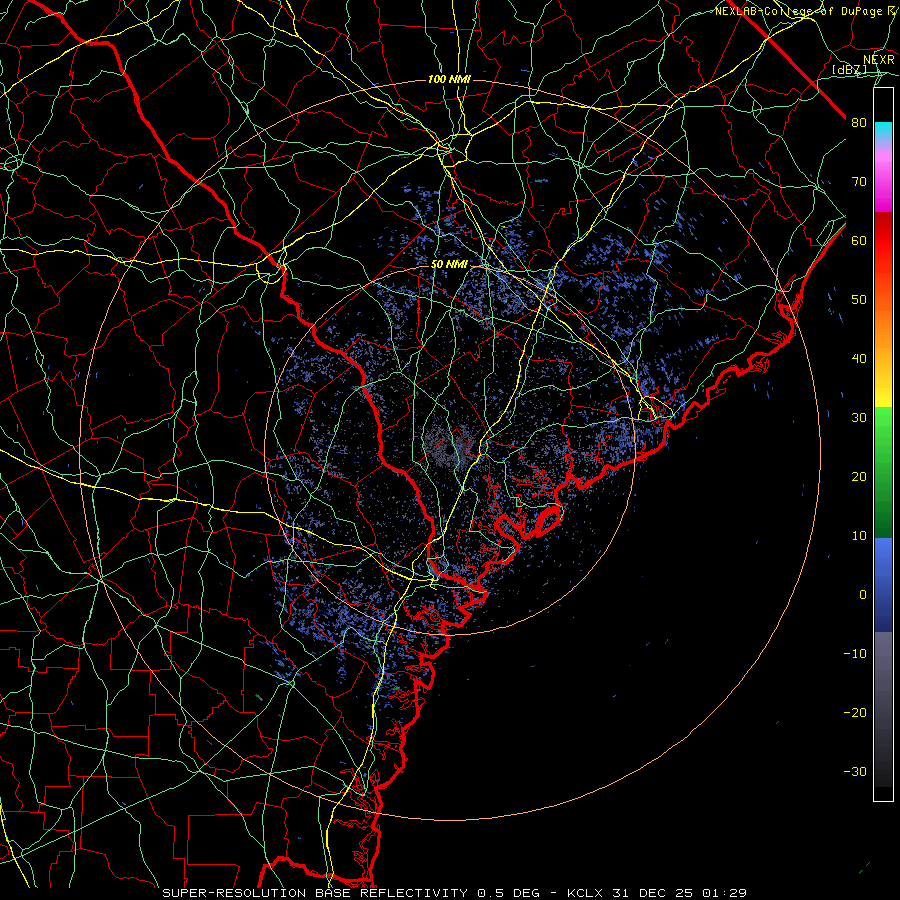Click the 30 value on the dBZ scale
The width and height of the screenshot is (900, 900).
click(859, 418)
